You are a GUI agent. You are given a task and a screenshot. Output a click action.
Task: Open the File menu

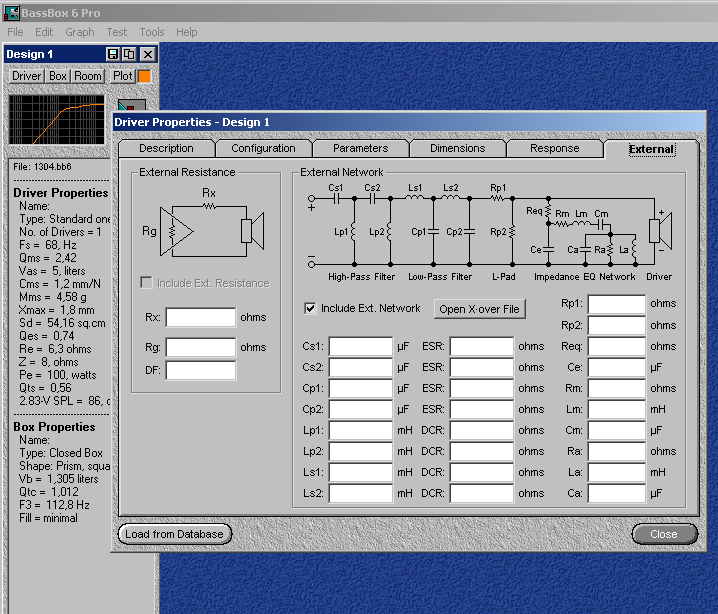(x=15, y=32)
